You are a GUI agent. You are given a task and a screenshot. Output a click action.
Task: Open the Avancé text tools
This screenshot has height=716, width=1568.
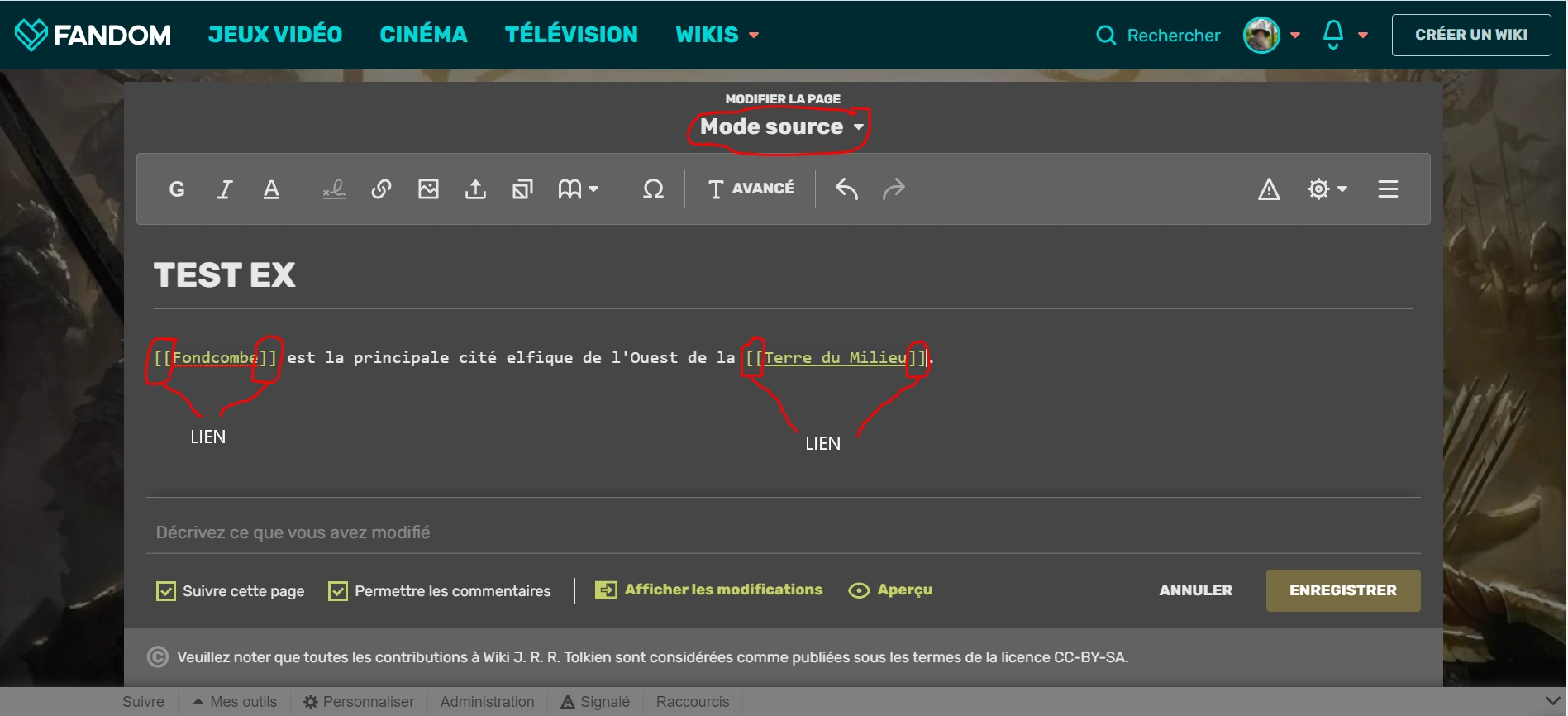point(751,189)
